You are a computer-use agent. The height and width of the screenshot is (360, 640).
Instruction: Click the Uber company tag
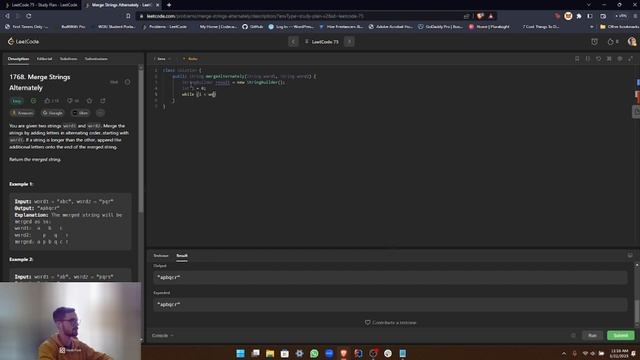point(80,113)
